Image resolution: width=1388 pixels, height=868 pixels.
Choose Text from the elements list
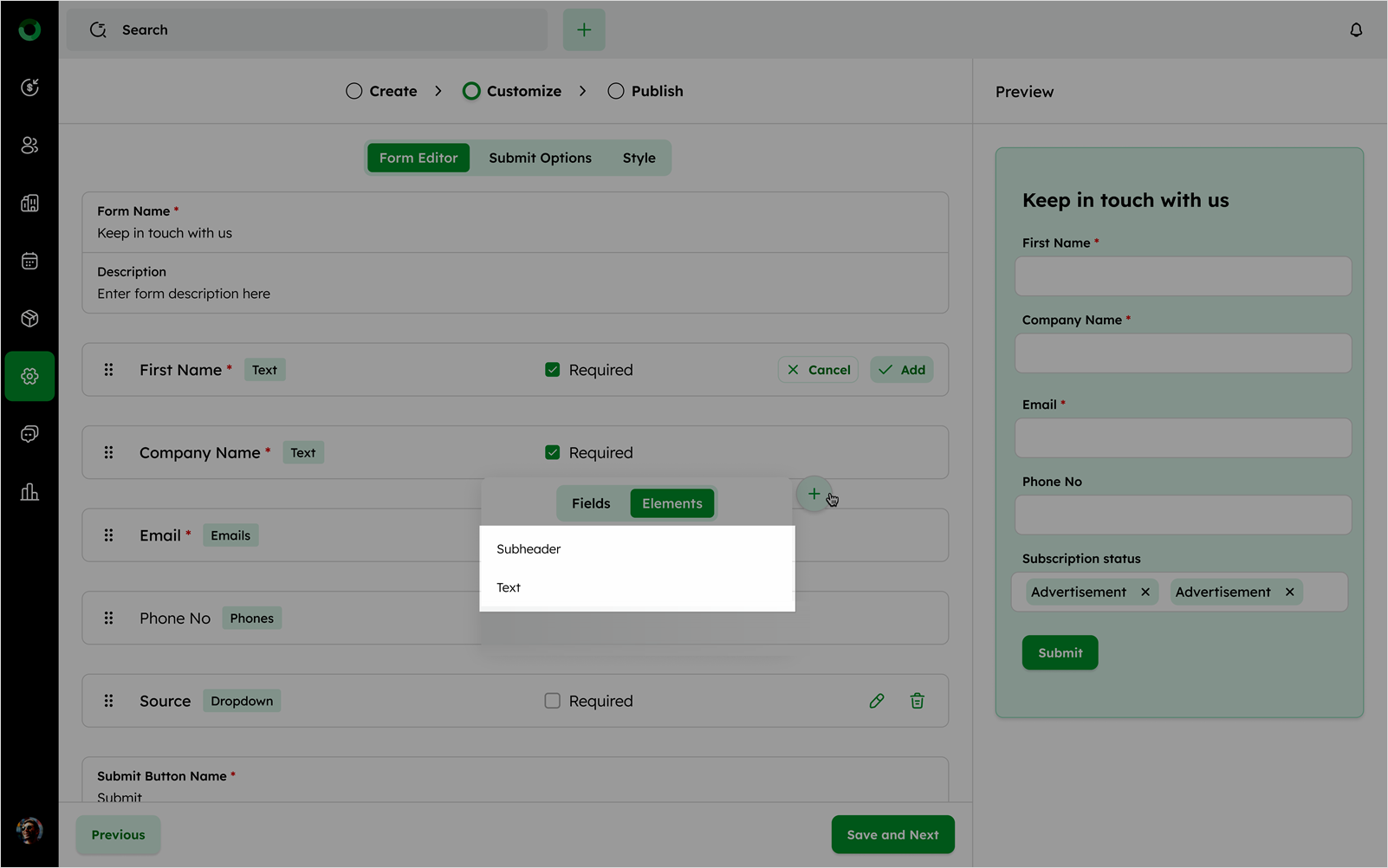[509, 588]
